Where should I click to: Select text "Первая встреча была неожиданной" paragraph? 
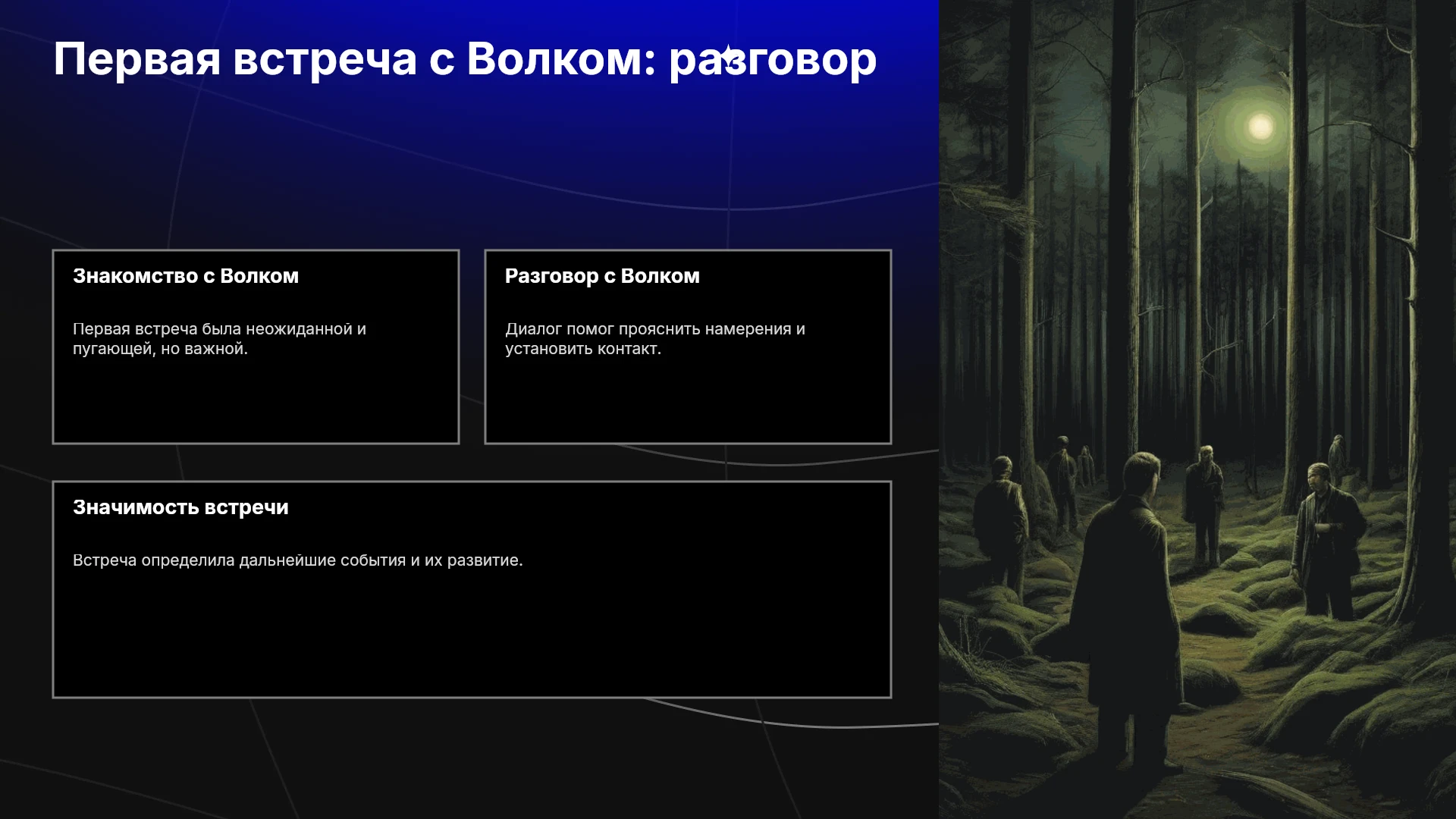click(219, 339)
